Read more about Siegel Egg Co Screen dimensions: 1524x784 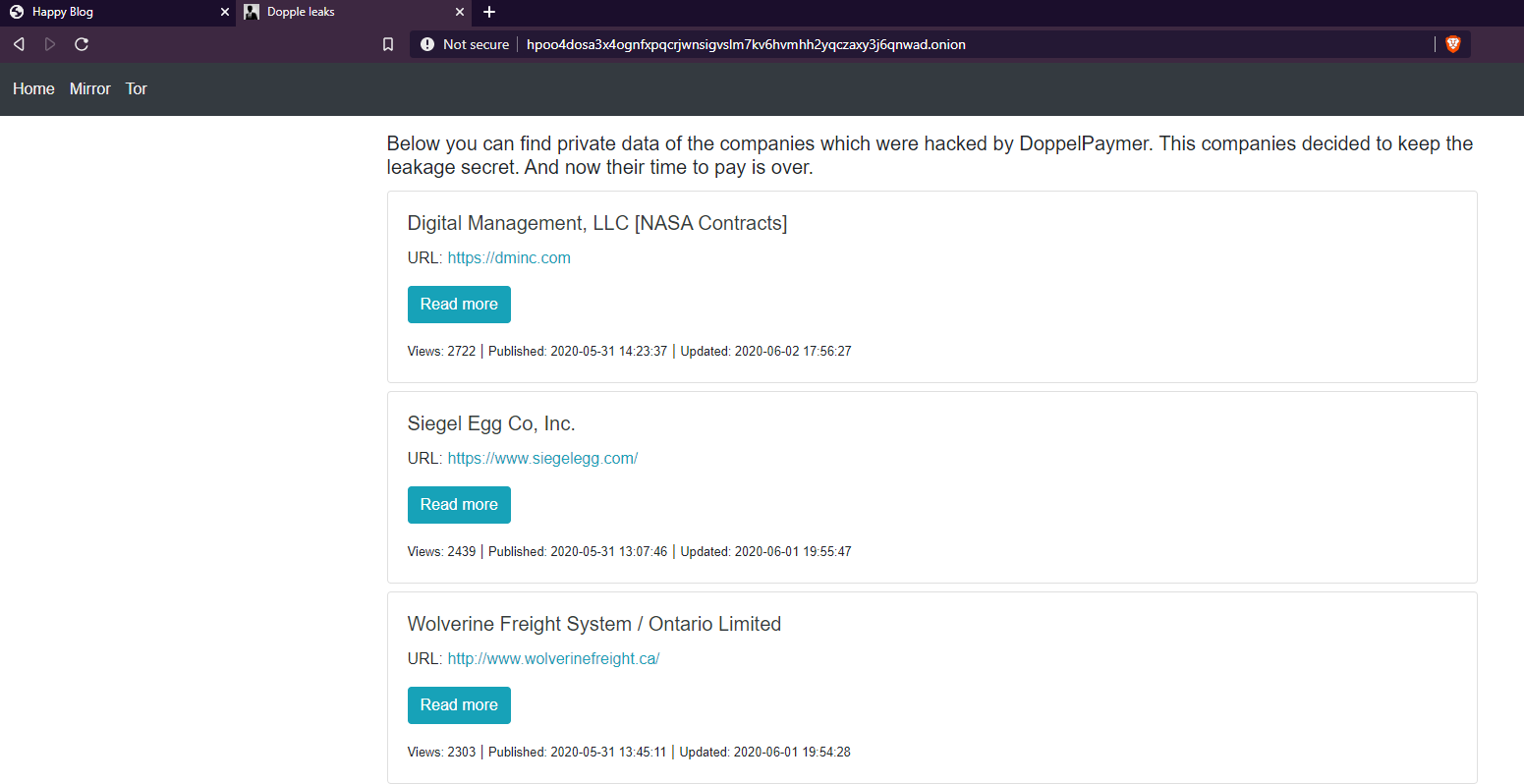point(459,505)
